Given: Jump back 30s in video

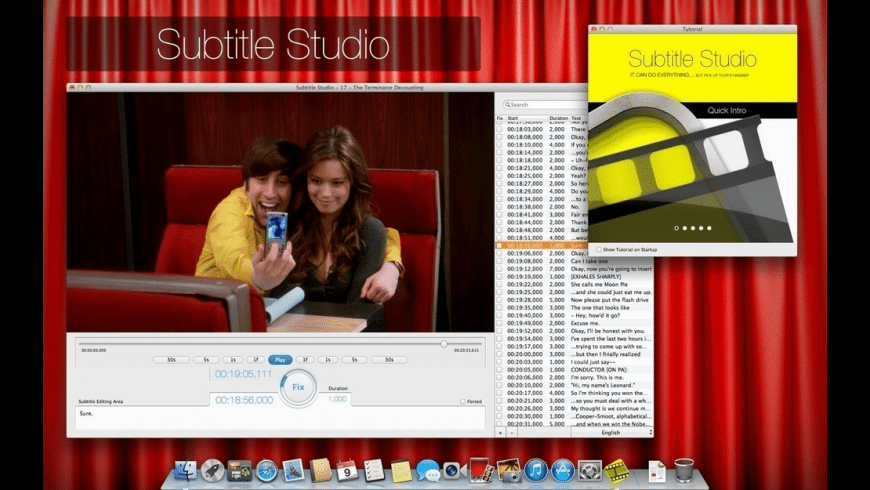Looking at the screenshot, I should [x=171, y=360].
